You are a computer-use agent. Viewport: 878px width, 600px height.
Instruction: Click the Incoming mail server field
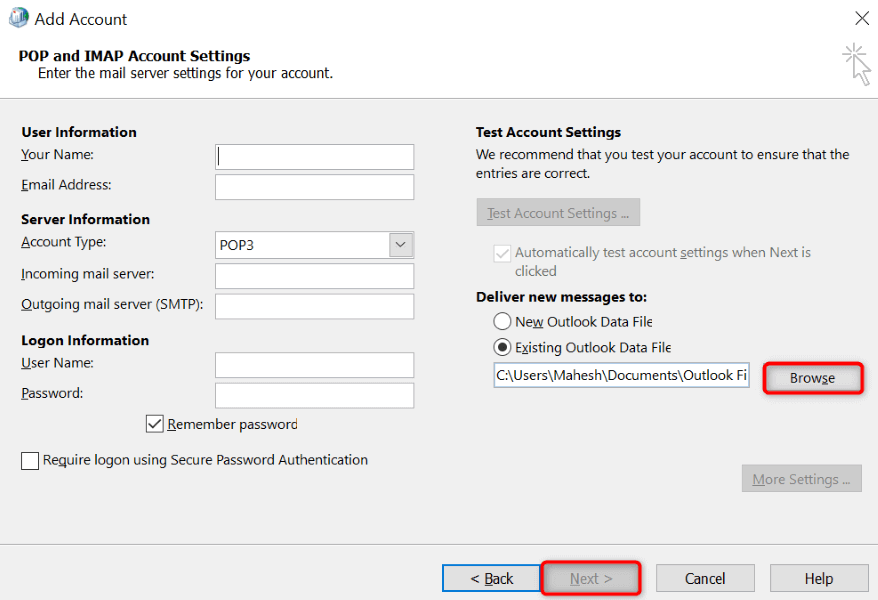[x=314, y=276]
